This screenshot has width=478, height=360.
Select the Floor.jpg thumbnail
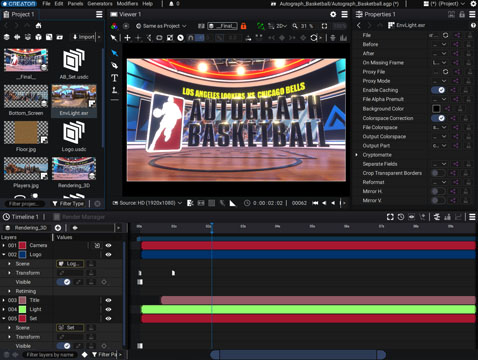click(x=26, y=133)
